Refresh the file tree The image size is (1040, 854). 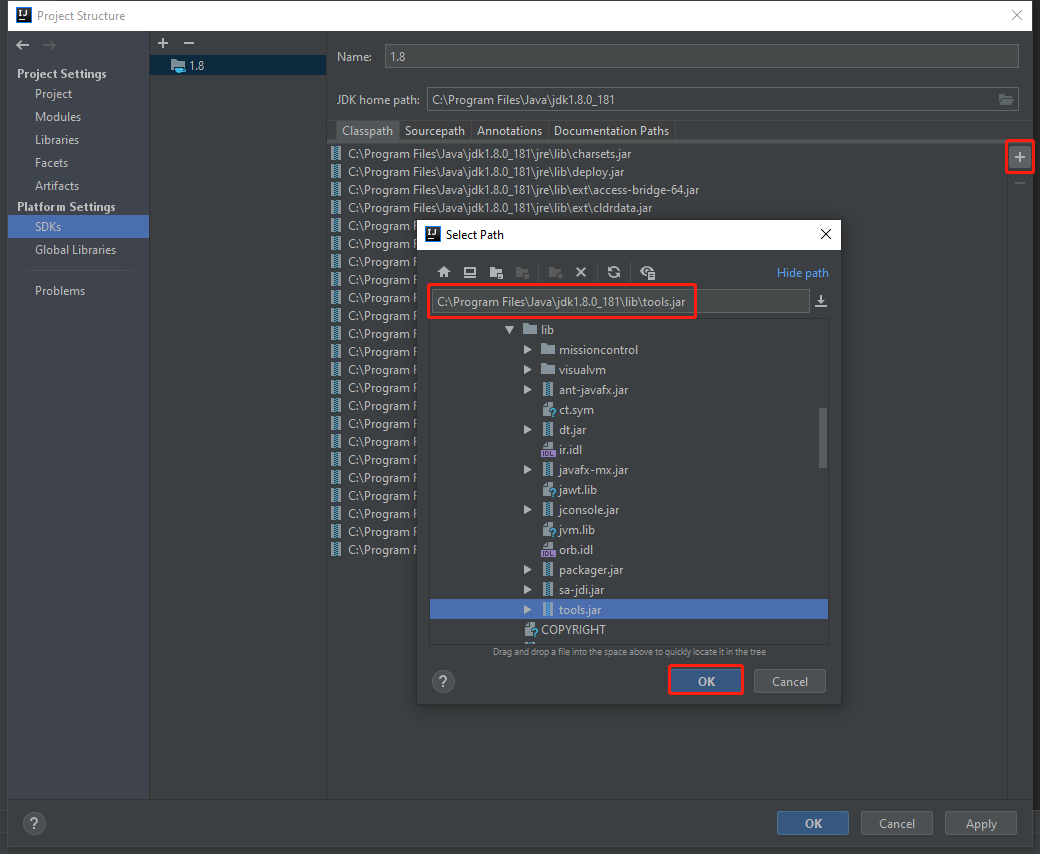pyautogui.click(x=614, y=273)
